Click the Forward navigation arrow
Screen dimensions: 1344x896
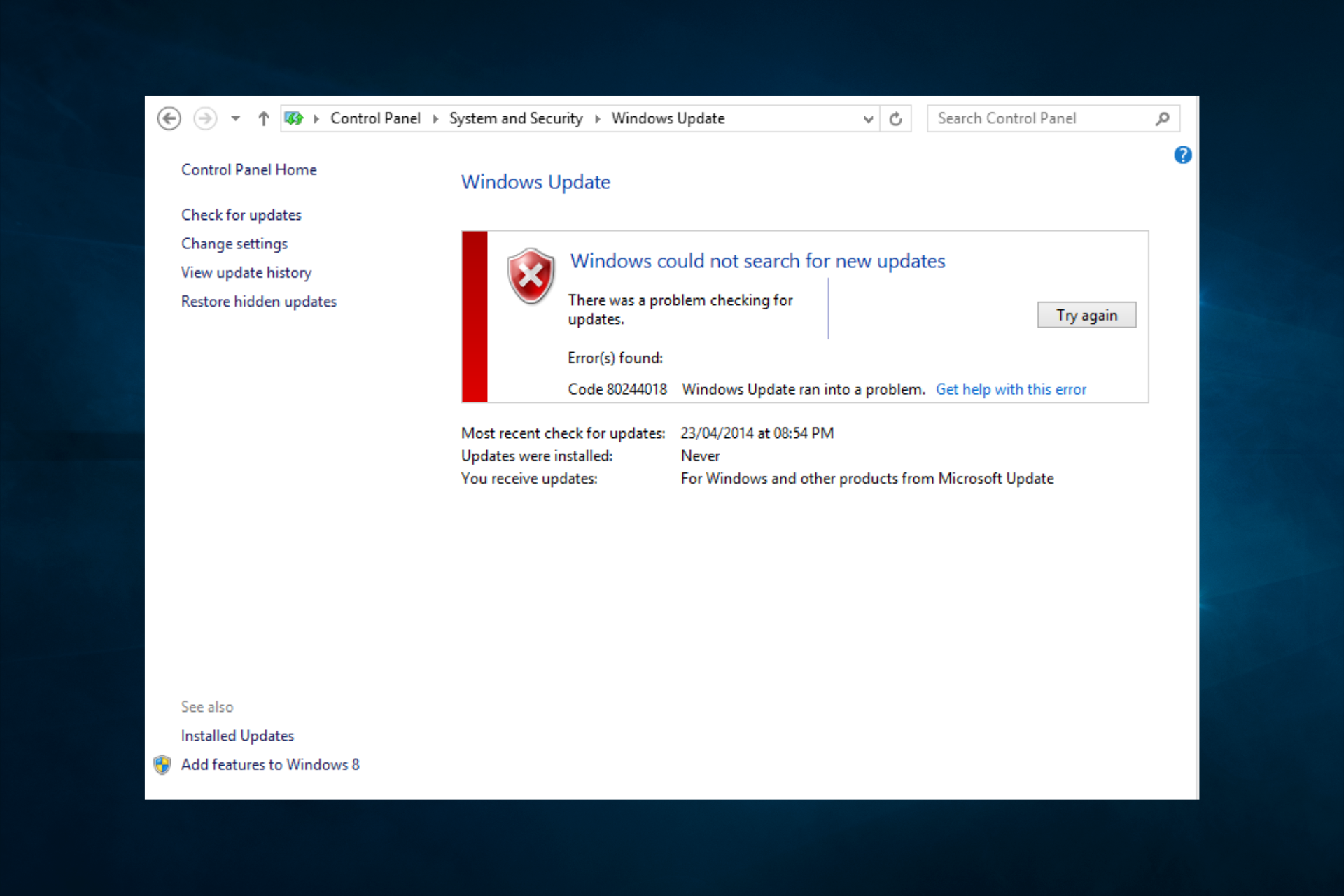point(205,118)
